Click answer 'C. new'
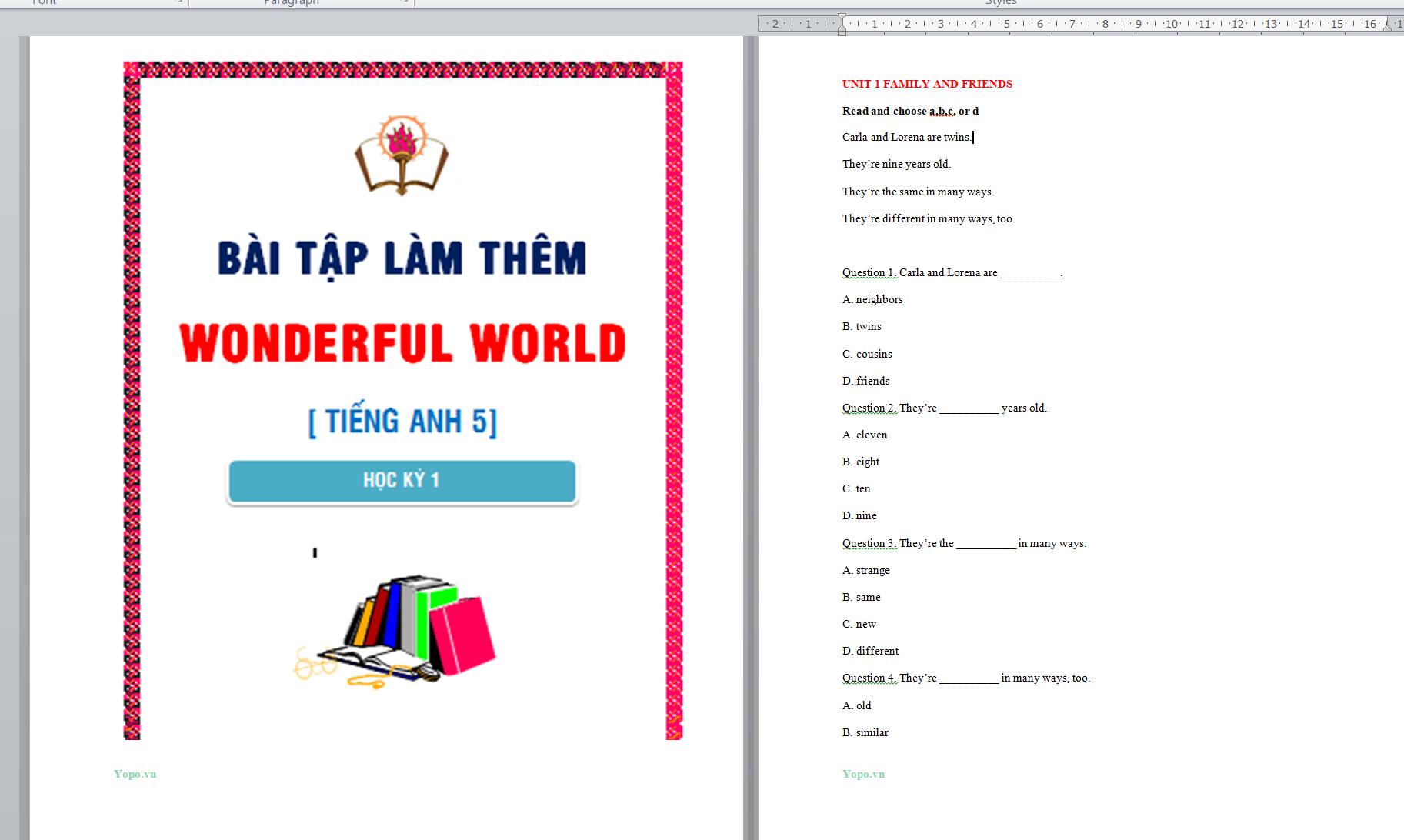The width and height of the screenshot is (1404, 840). point(859,624)
